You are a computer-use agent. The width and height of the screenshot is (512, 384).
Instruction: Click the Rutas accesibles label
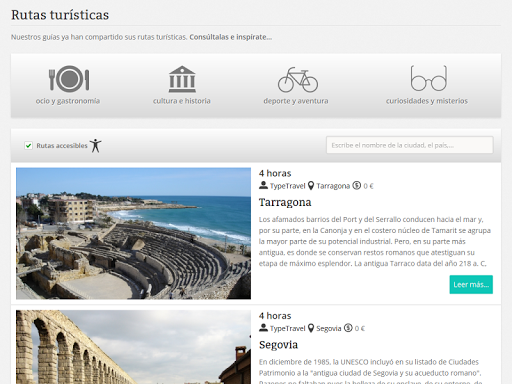pyautogui.click(x=62, y=146)
